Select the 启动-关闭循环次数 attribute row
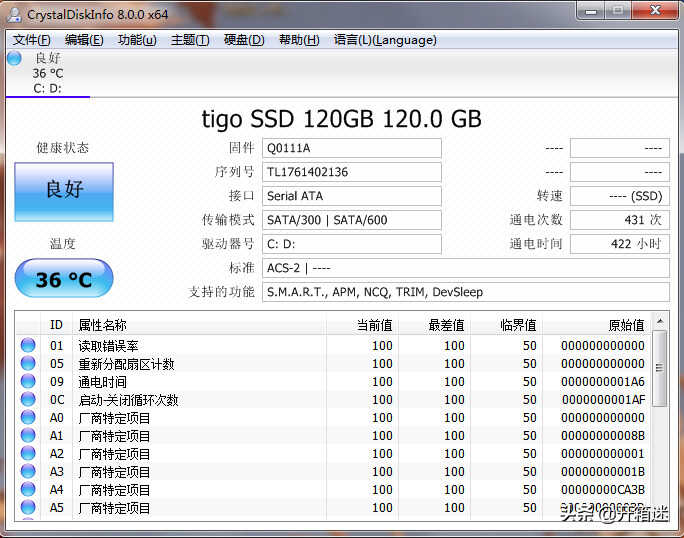 click(x=333, y=400)
